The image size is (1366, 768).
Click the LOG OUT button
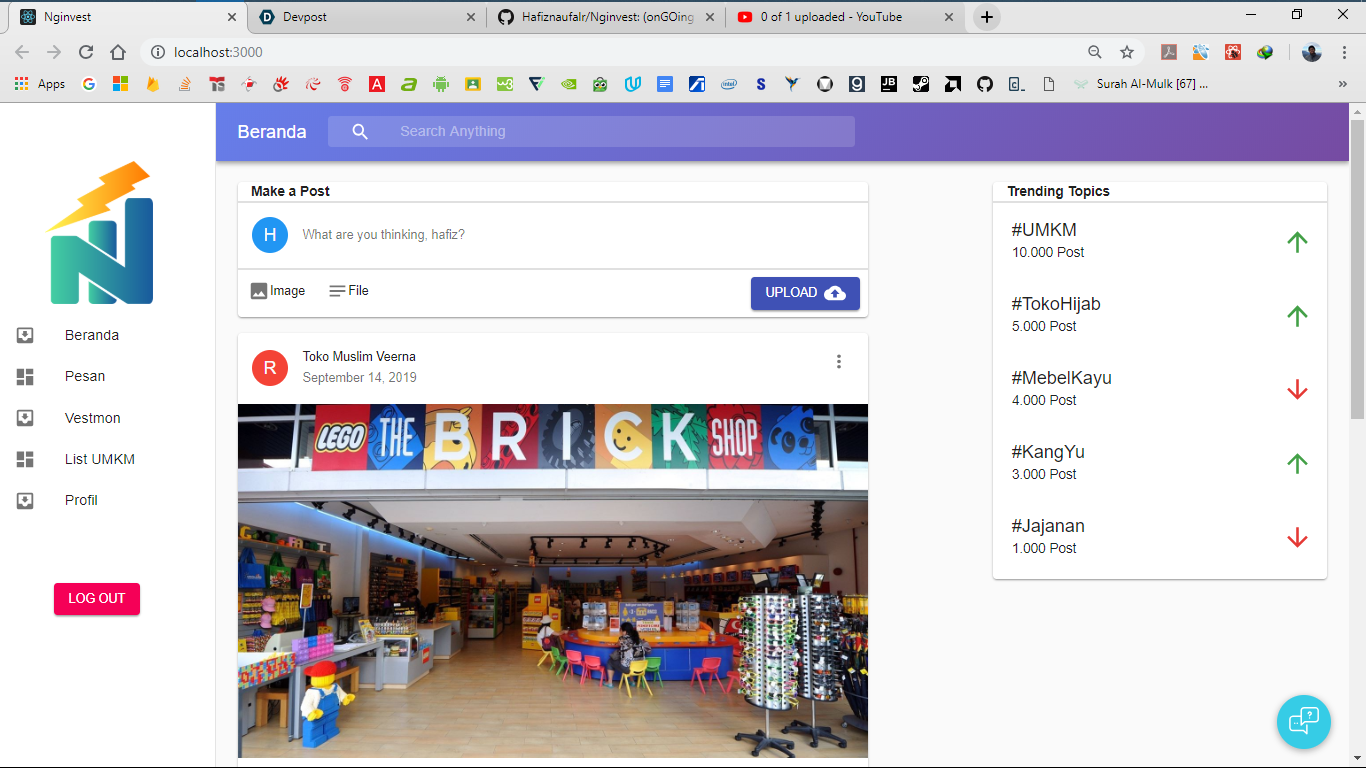point(97,599)
